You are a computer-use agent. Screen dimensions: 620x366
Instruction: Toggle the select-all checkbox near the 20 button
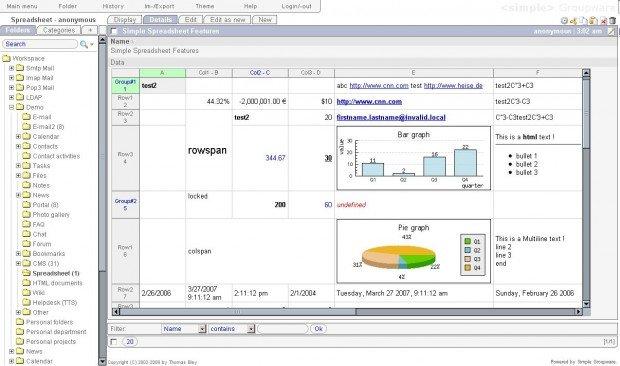coord(113,341)
